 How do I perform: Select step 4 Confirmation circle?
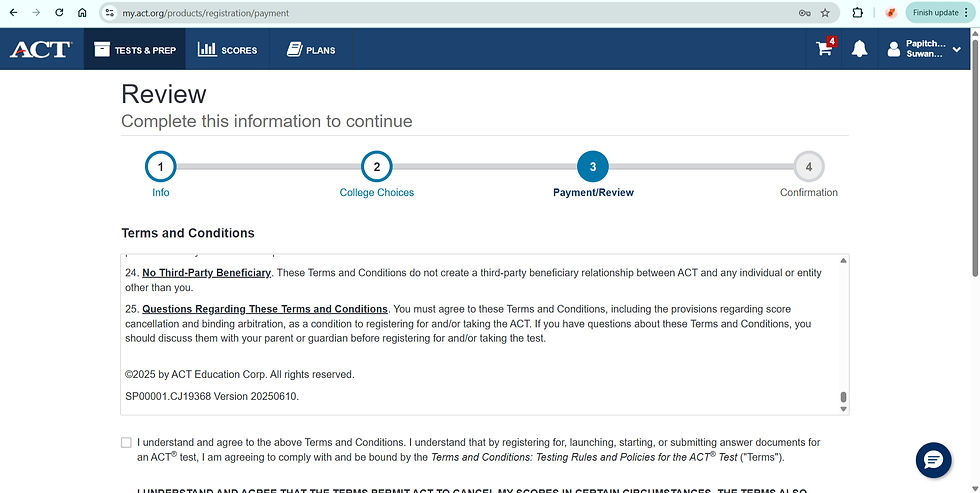[809, 167]
